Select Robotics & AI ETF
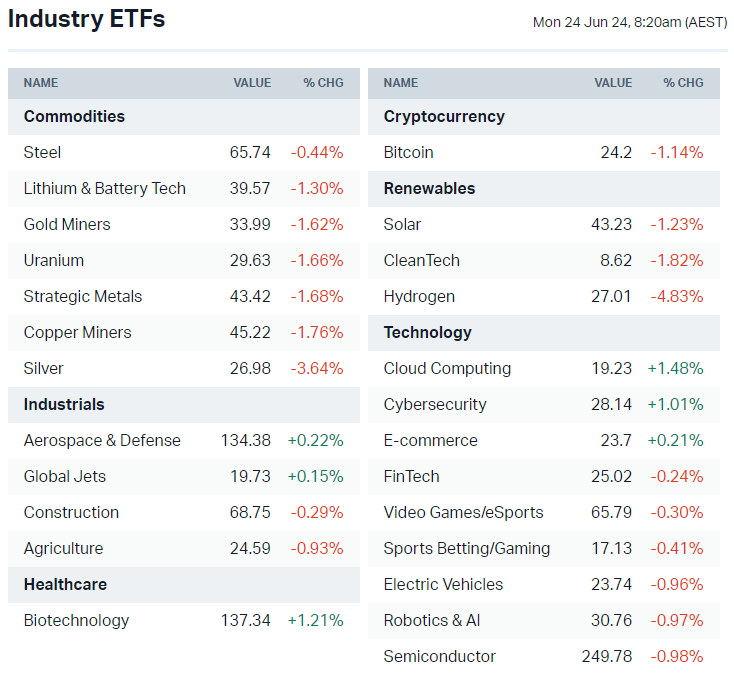This screenshot has height=678, width=734. [x=431, y=620]
